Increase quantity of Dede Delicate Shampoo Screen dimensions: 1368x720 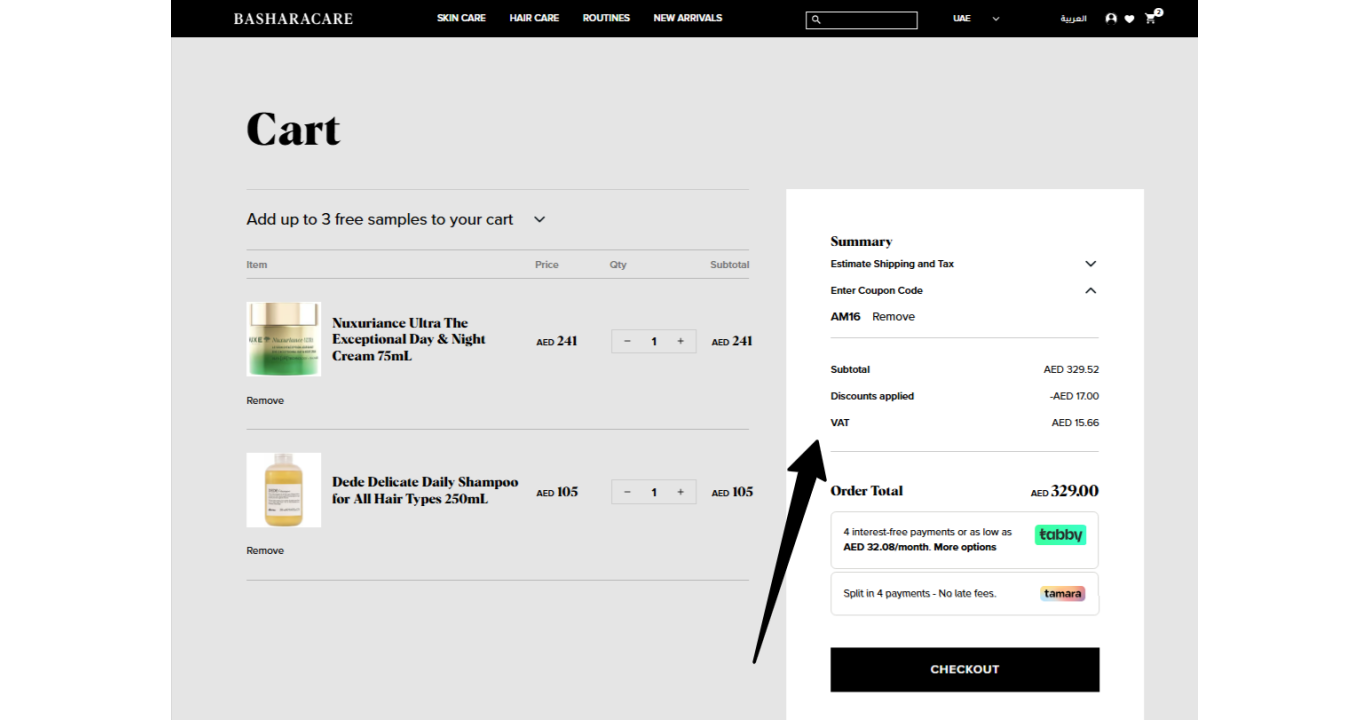pyautogui.click(x=680, y=492)
